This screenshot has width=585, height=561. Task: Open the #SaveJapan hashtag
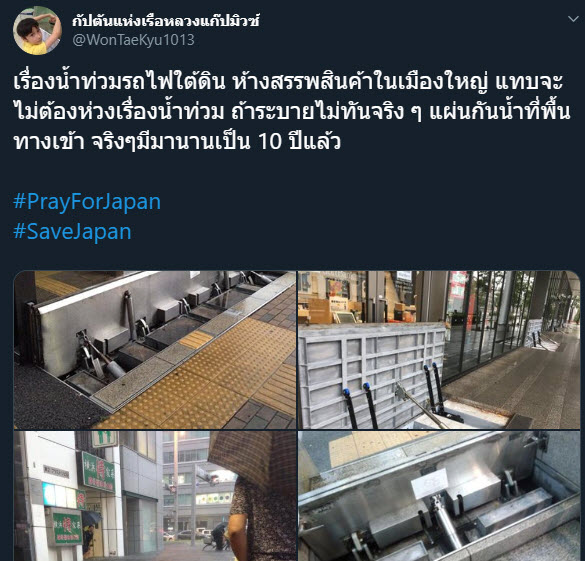(x=72, y=232)
